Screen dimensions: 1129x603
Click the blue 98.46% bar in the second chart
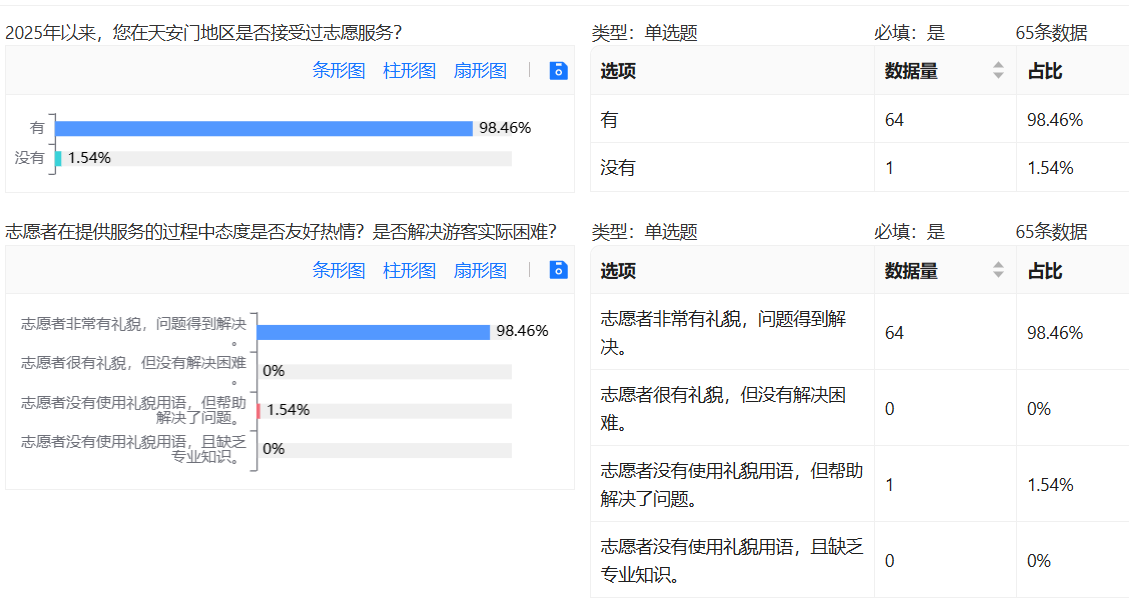click(x=373, y=332)
